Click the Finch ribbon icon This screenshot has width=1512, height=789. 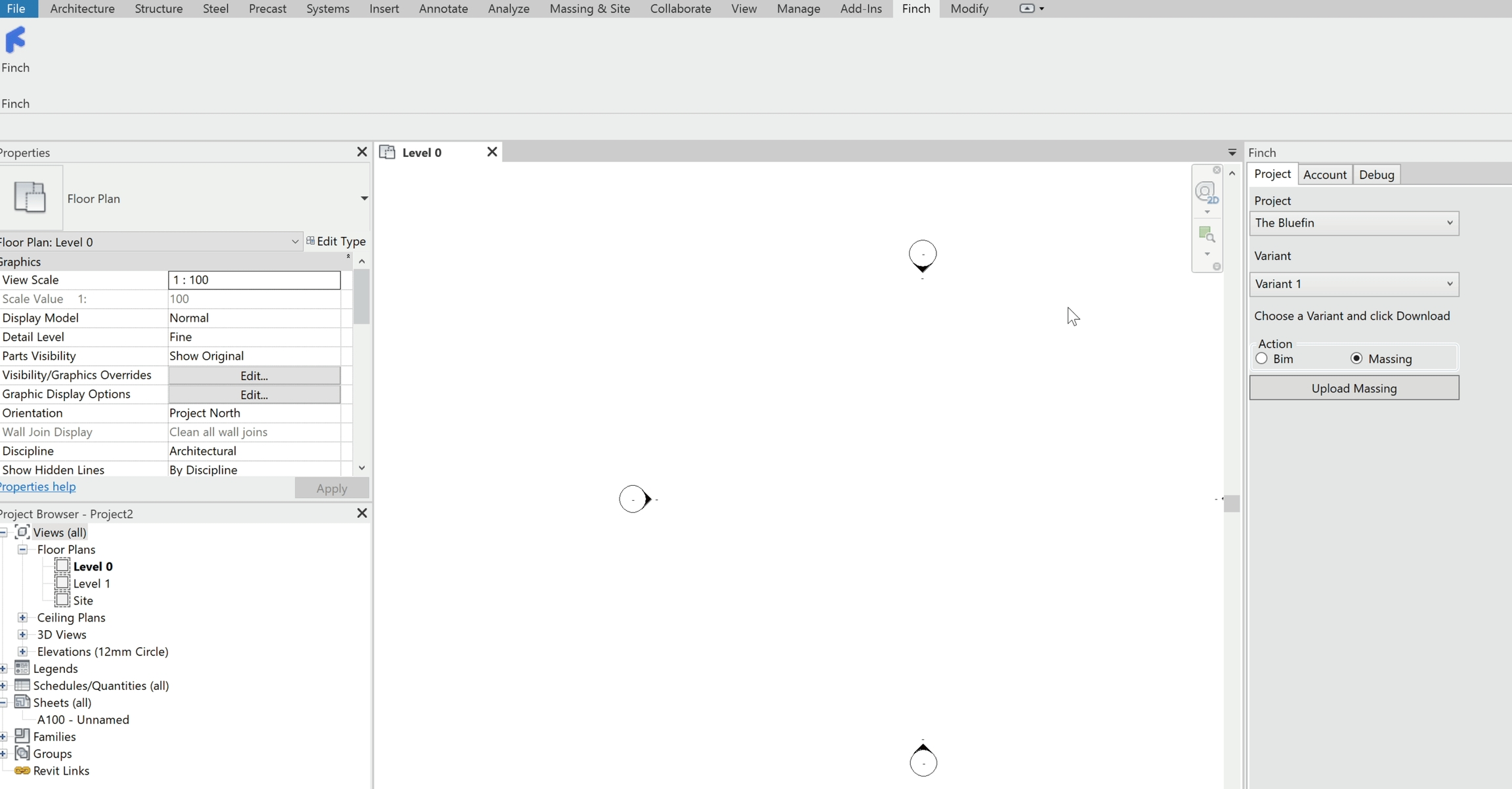[x=15, y=41]
